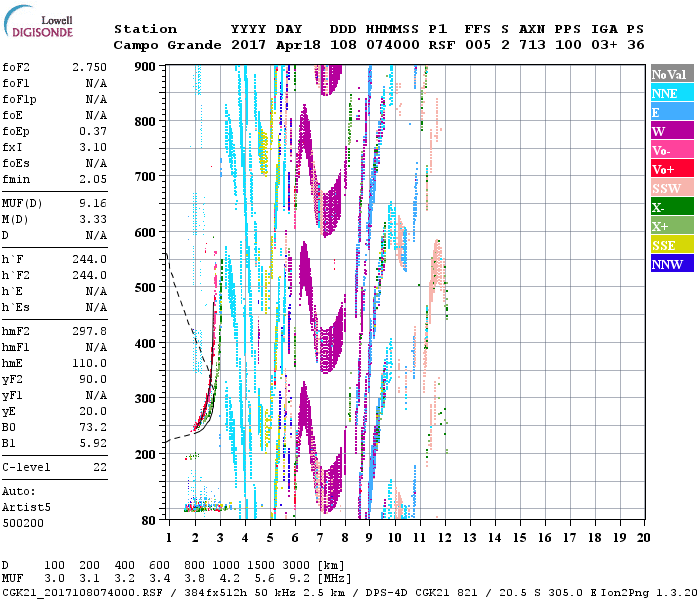Click the time 074000 in header
700x600 pixels.
pyautogui.click(x=392, y=45)
